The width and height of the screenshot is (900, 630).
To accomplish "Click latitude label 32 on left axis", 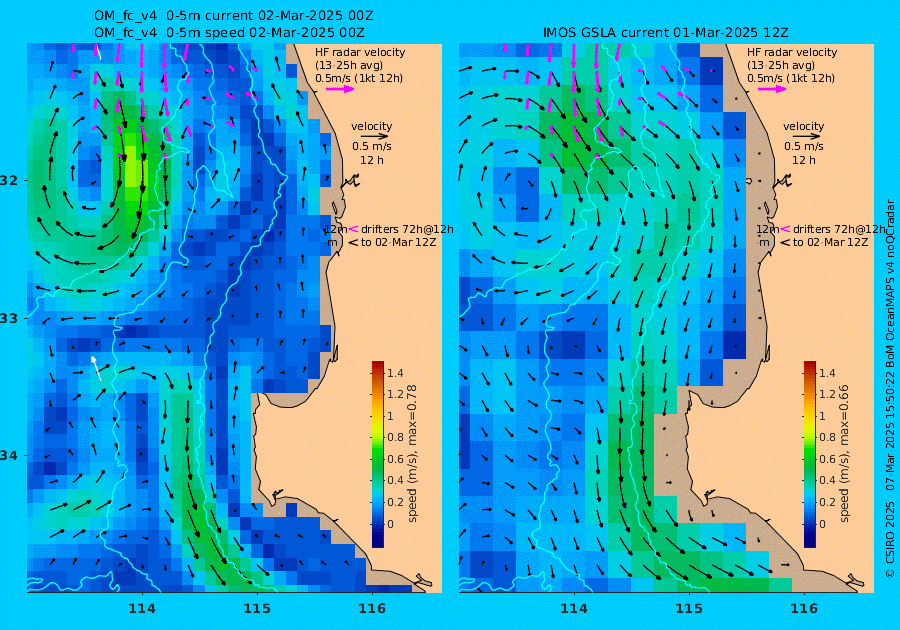I will pos(9,180).
